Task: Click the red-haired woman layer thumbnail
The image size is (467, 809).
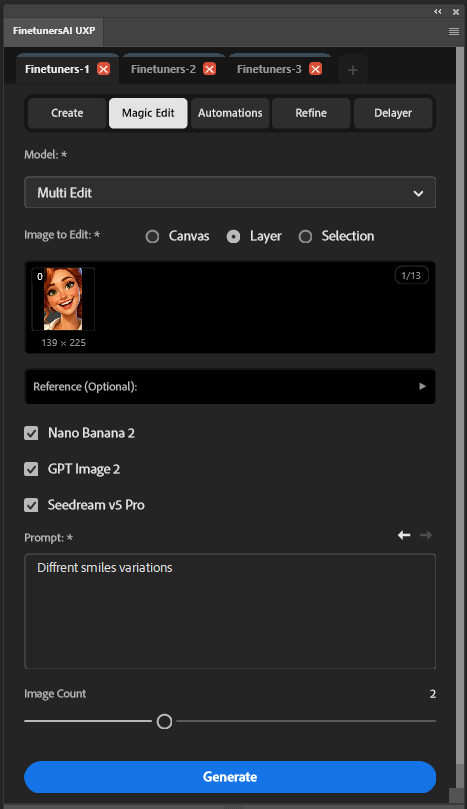Action: 63,299
